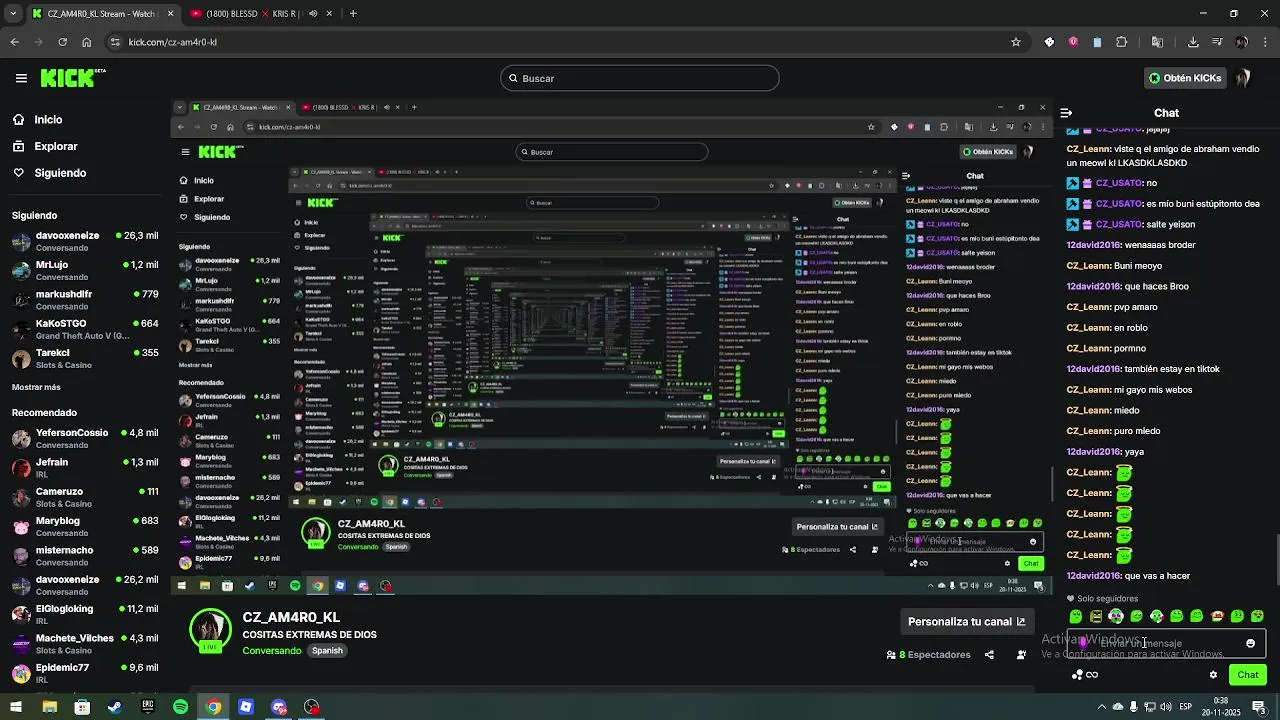
Task: Expand followed channels with Mostrar más
Action: 36,387
